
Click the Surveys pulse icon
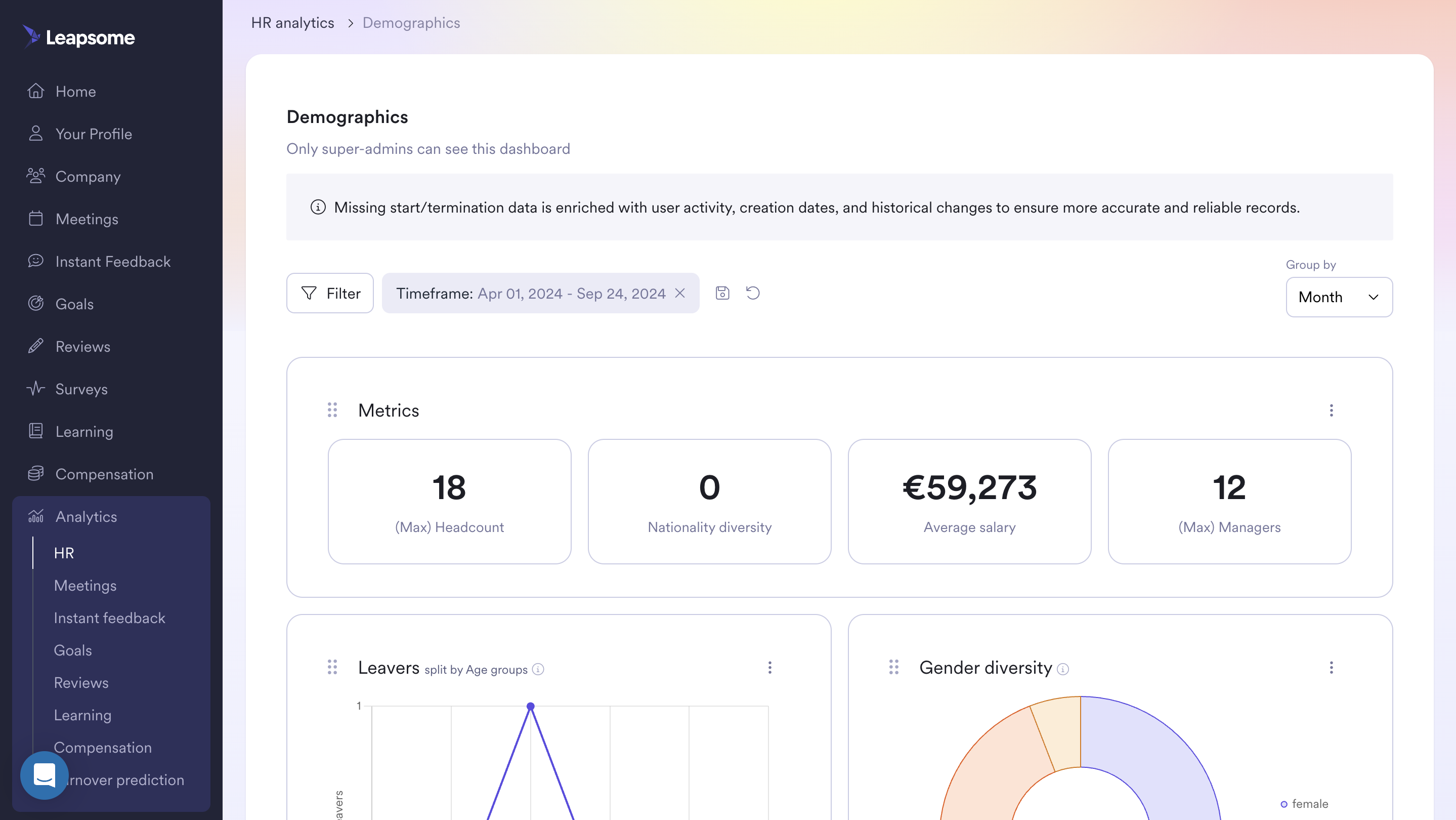click(x=35, y=389)
